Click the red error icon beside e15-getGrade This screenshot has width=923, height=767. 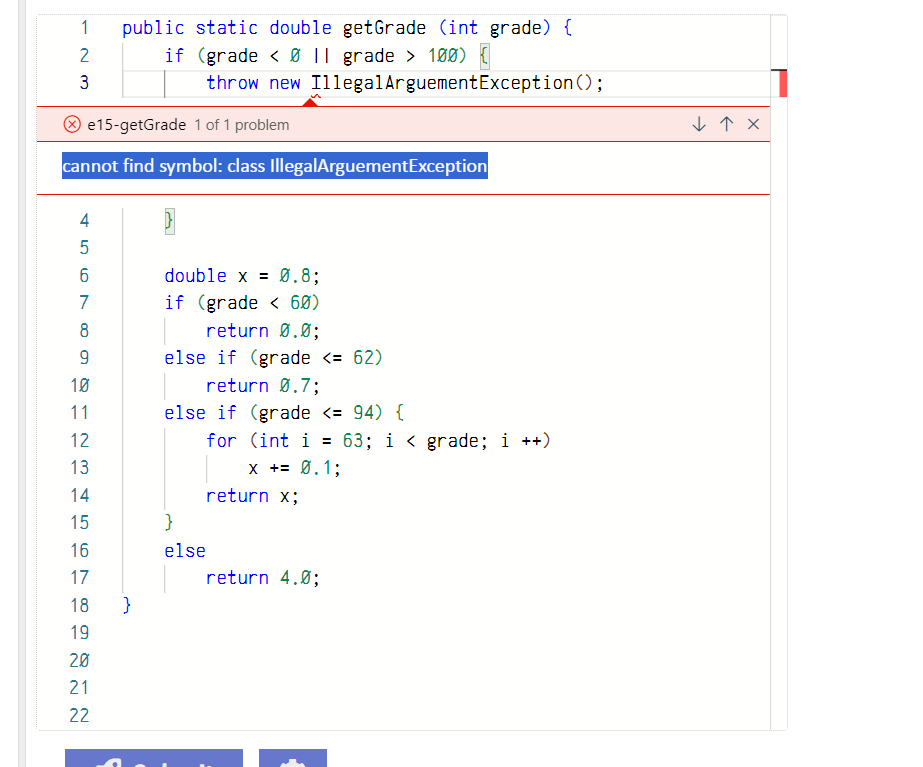point(72,124)
